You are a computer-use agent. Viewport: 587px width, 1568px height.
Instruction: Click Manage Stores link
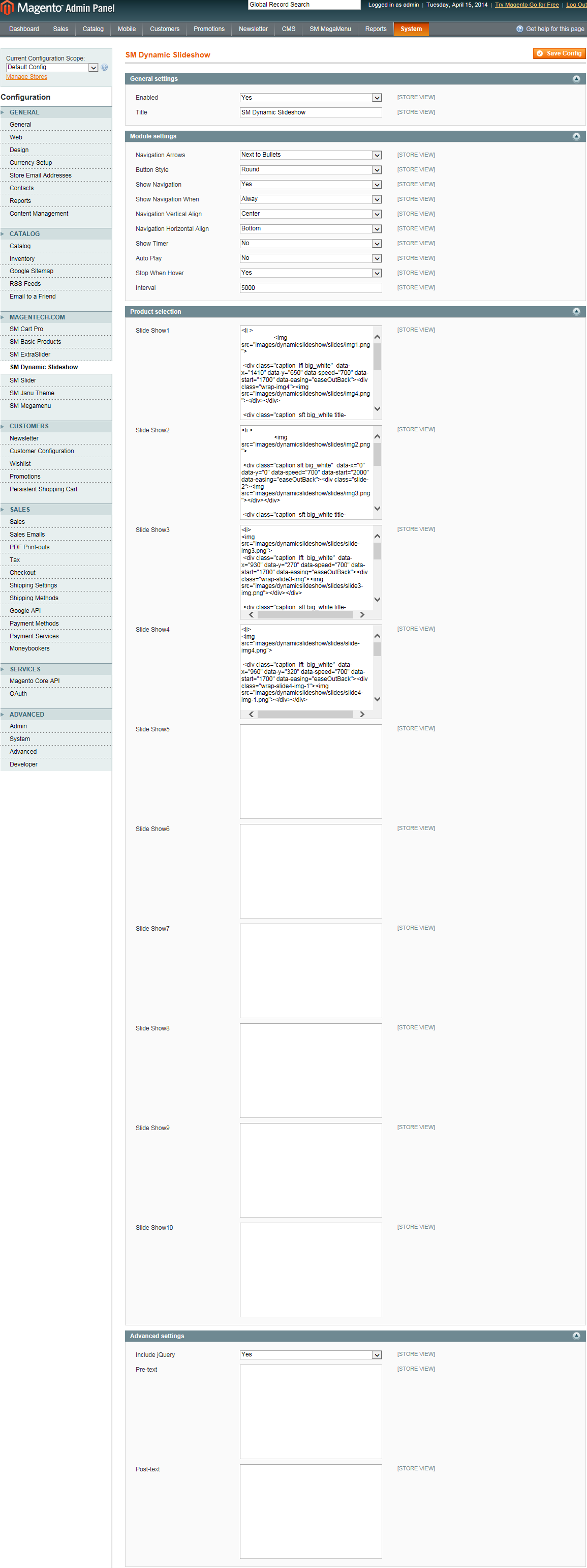coord(27,77)
